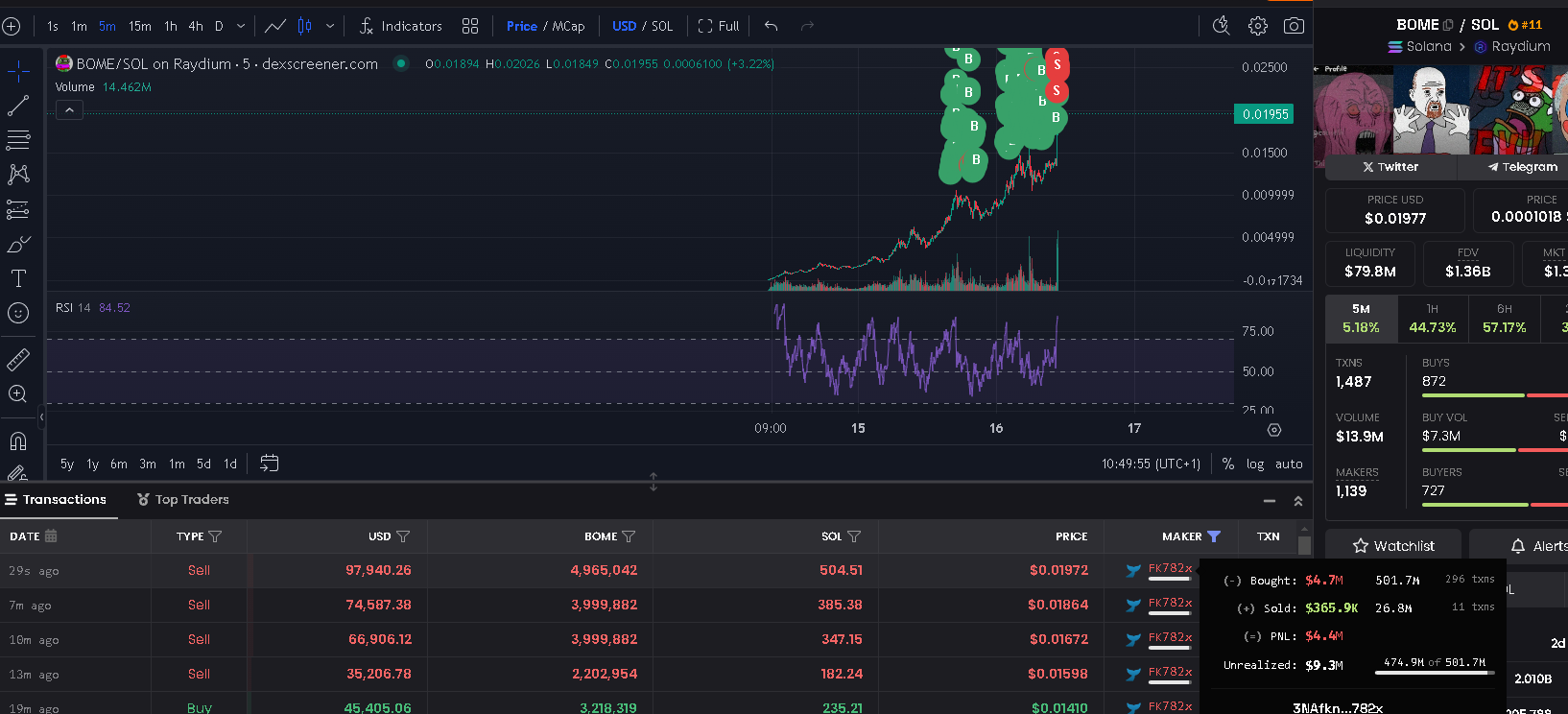Collapse the Volume indicator legend arrow

(69, 110)
